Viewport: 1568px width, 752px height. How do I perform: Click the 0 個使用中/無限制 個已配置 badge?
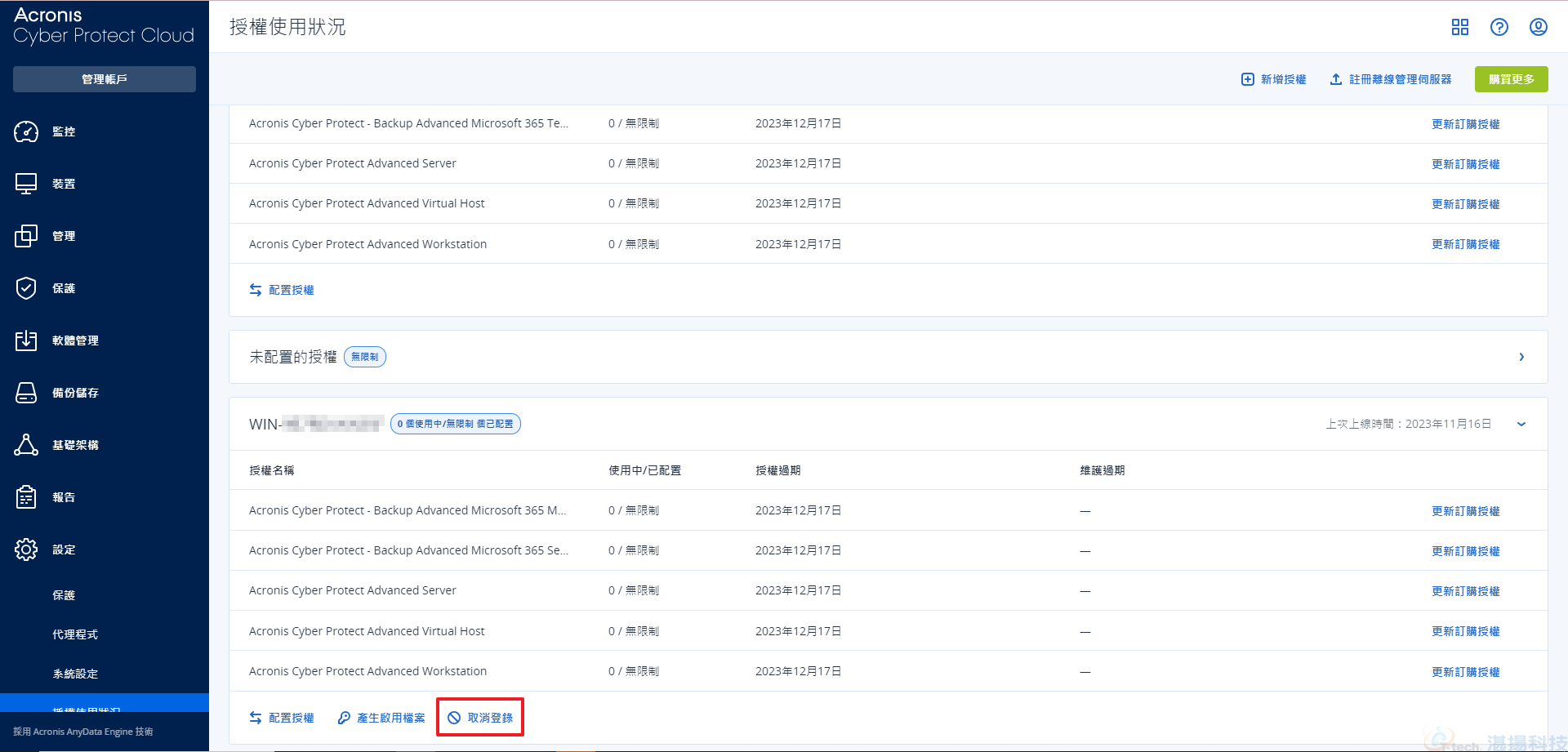coord(456,424)
